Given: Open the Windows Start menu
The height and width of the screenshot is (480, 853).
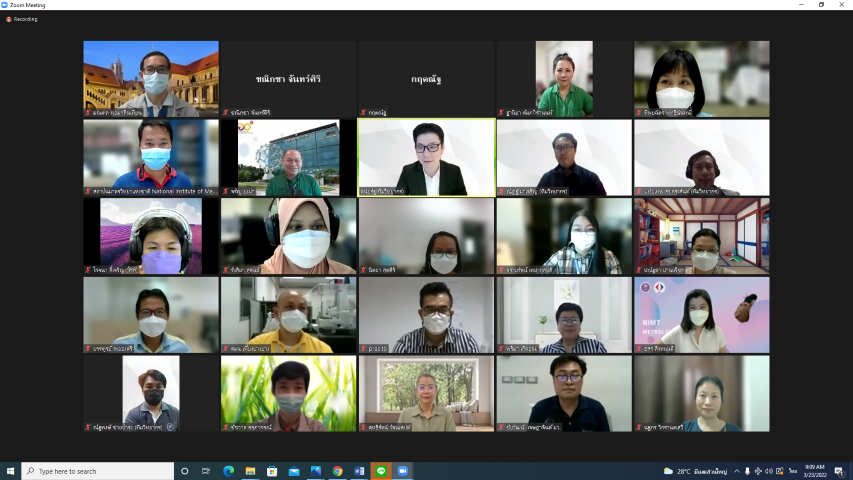Looking at the screenshot, I should (x=10, y=471).
